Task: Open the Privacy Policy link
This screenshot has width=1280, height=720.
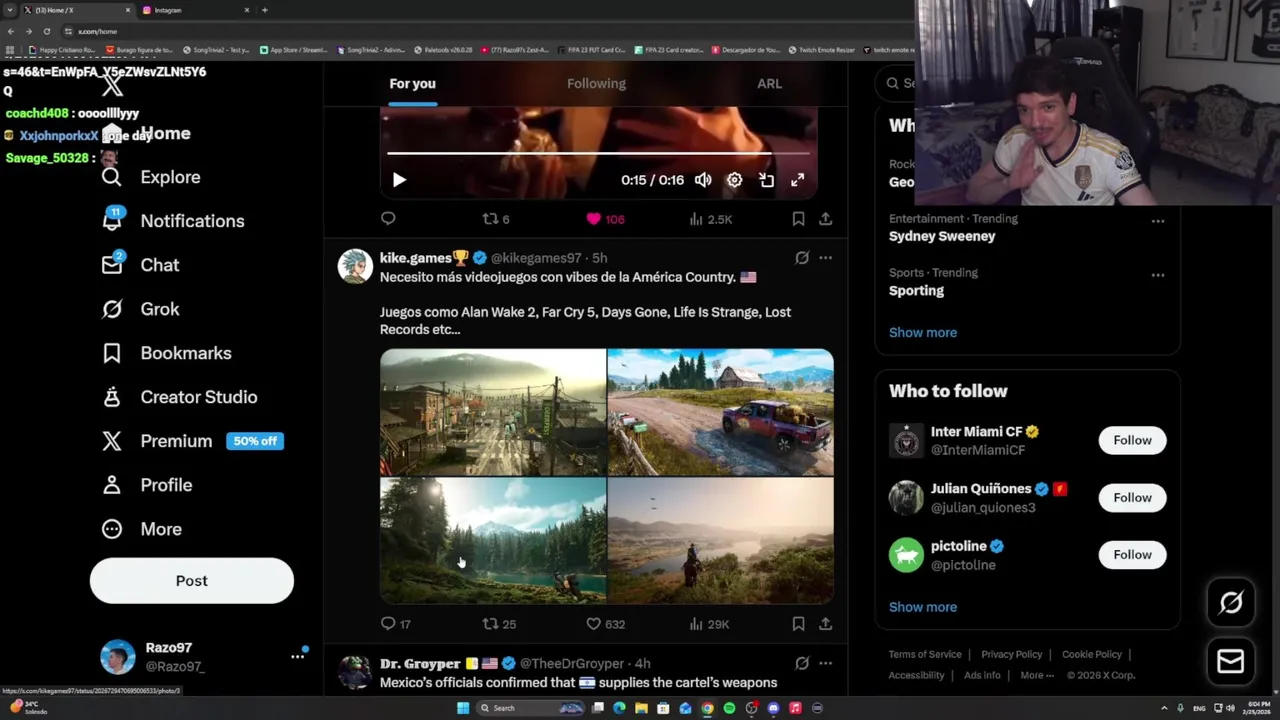Action: (x=1011, y=654)
